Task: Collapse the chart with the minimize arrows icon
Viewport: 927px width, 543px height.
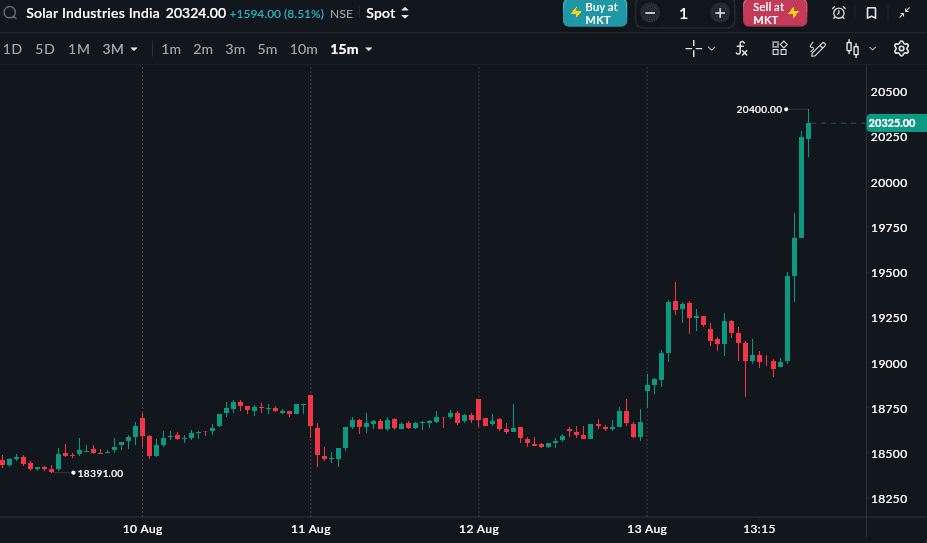Action: pyautogui.click(x=904, y=12)
